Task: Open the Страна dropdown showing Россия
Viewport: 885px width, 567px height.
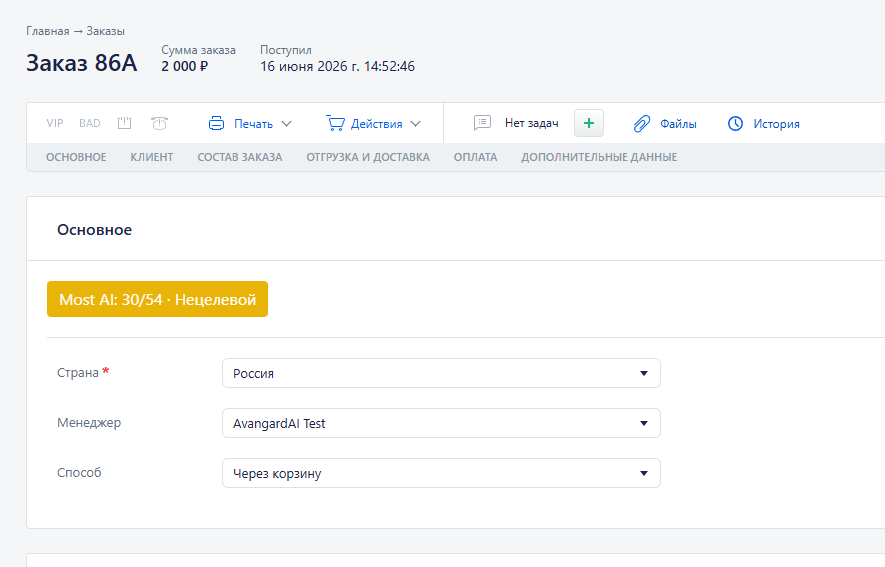Action: (x=441, y=373)
